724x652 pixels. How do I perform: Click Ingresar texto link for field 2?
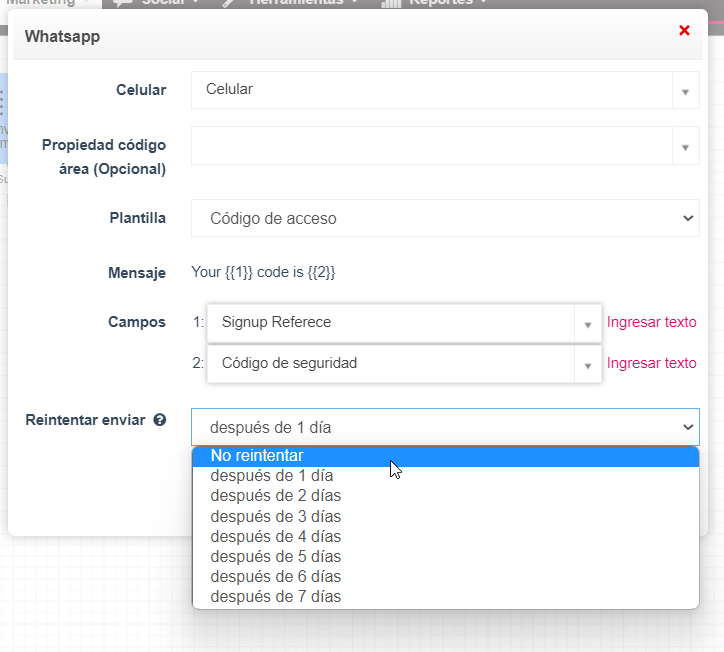click(x=652, y=363)
